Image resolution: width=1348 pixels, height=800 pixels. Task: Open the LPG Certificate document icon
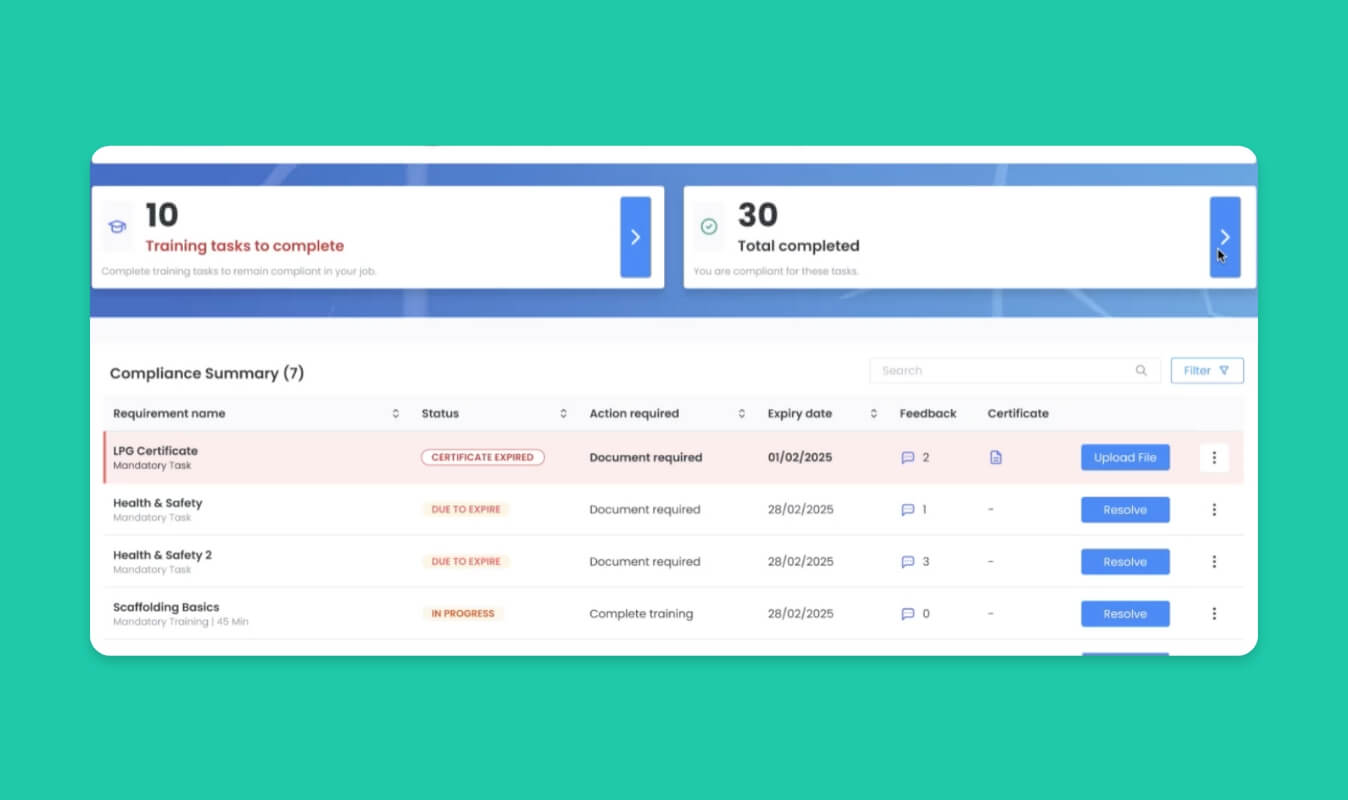click(995, 458)
